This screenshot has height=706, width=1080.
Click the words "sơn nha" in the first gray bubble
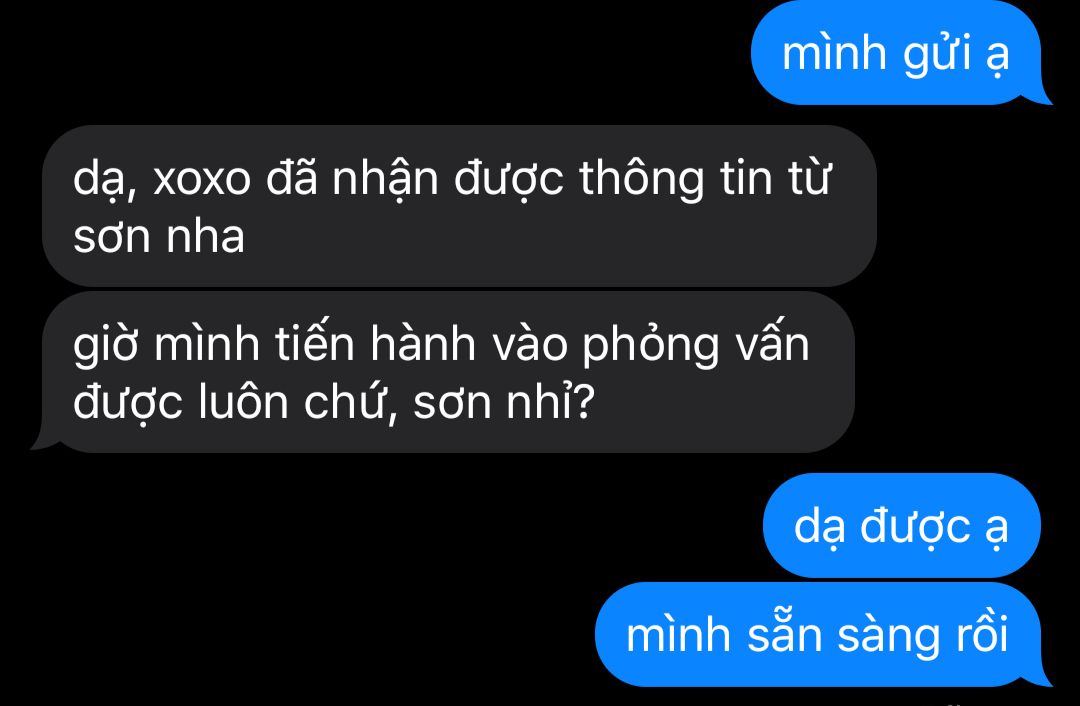[159, 236]
